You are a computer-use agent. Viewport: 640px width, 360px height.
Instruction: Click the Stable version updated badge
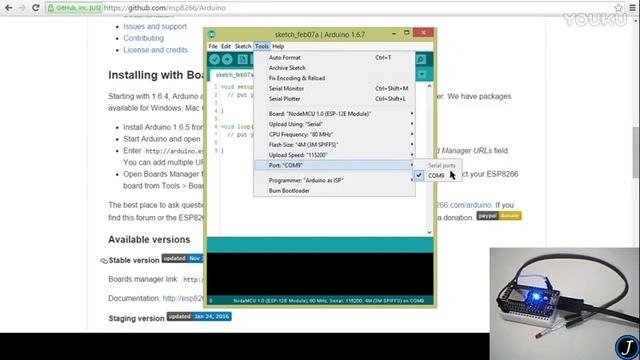[x=182, y=258]
